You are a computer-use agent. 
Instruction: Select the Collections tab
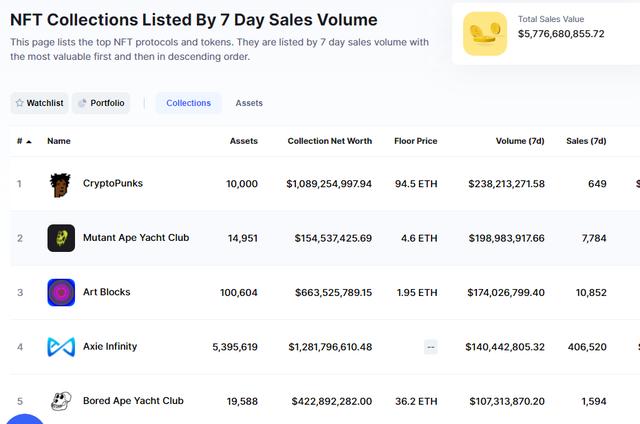188,103
